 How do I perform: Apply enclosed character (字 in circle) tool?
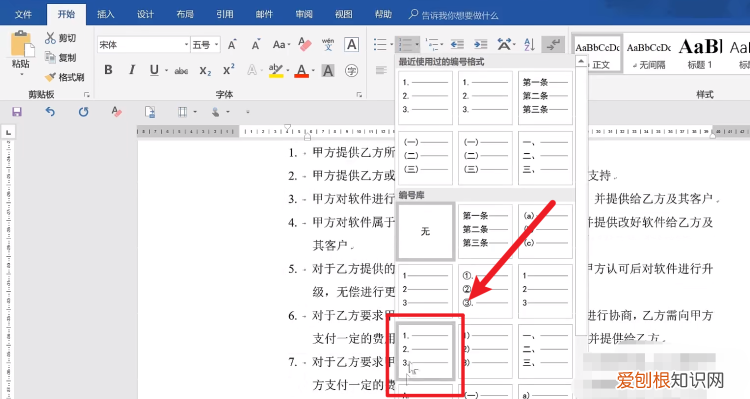coord(352,71)
